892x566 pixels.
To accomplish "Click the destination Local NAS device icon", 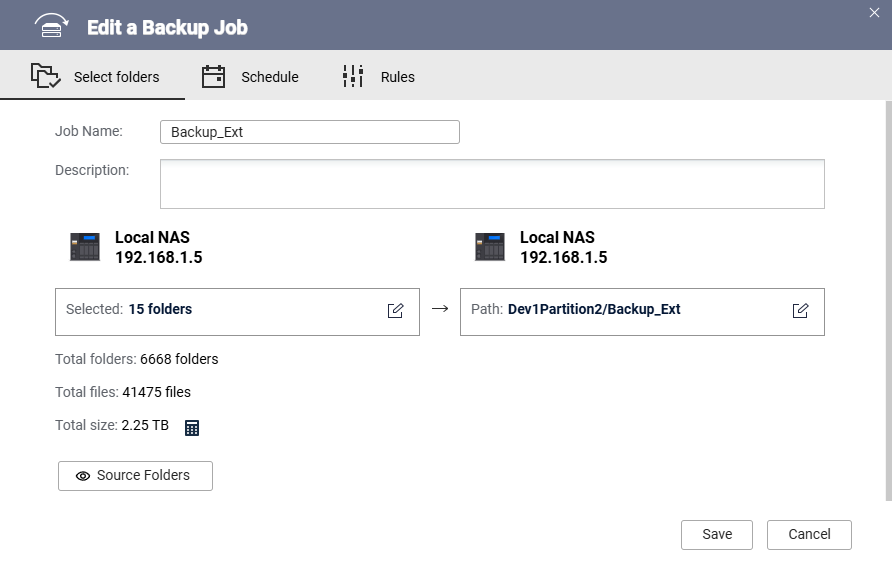I will pyautogui.click(x=490, y=247).
